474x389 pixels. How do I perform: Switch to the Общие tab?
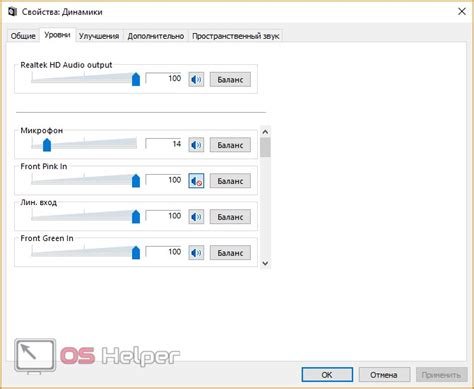click(x=23, y=36)
